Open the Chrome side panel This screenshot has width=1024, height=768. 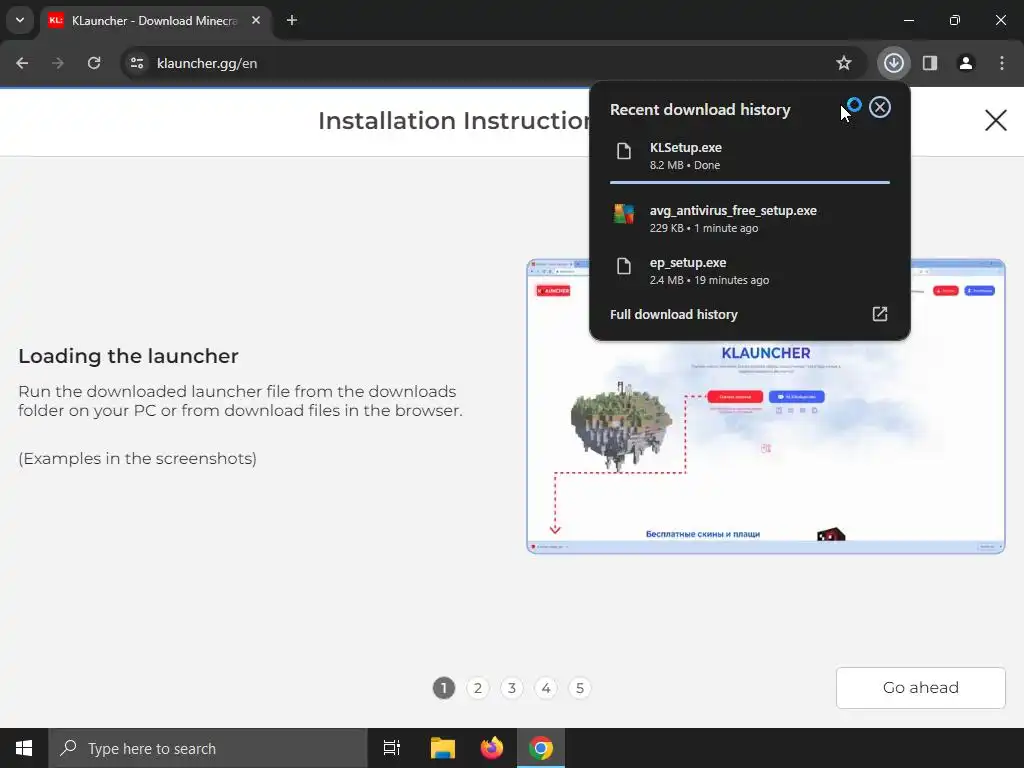click(930, 63)
